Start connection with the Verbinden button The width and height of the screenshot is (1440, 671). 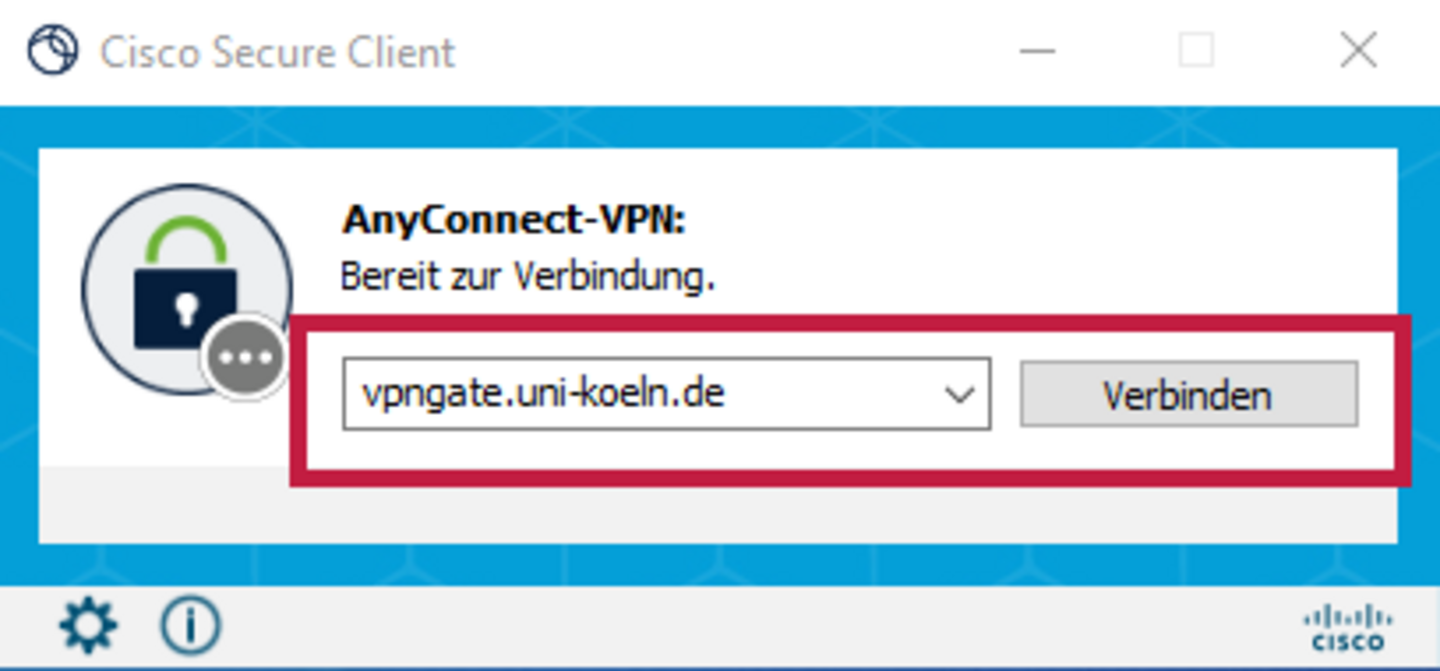(1188, 394)
